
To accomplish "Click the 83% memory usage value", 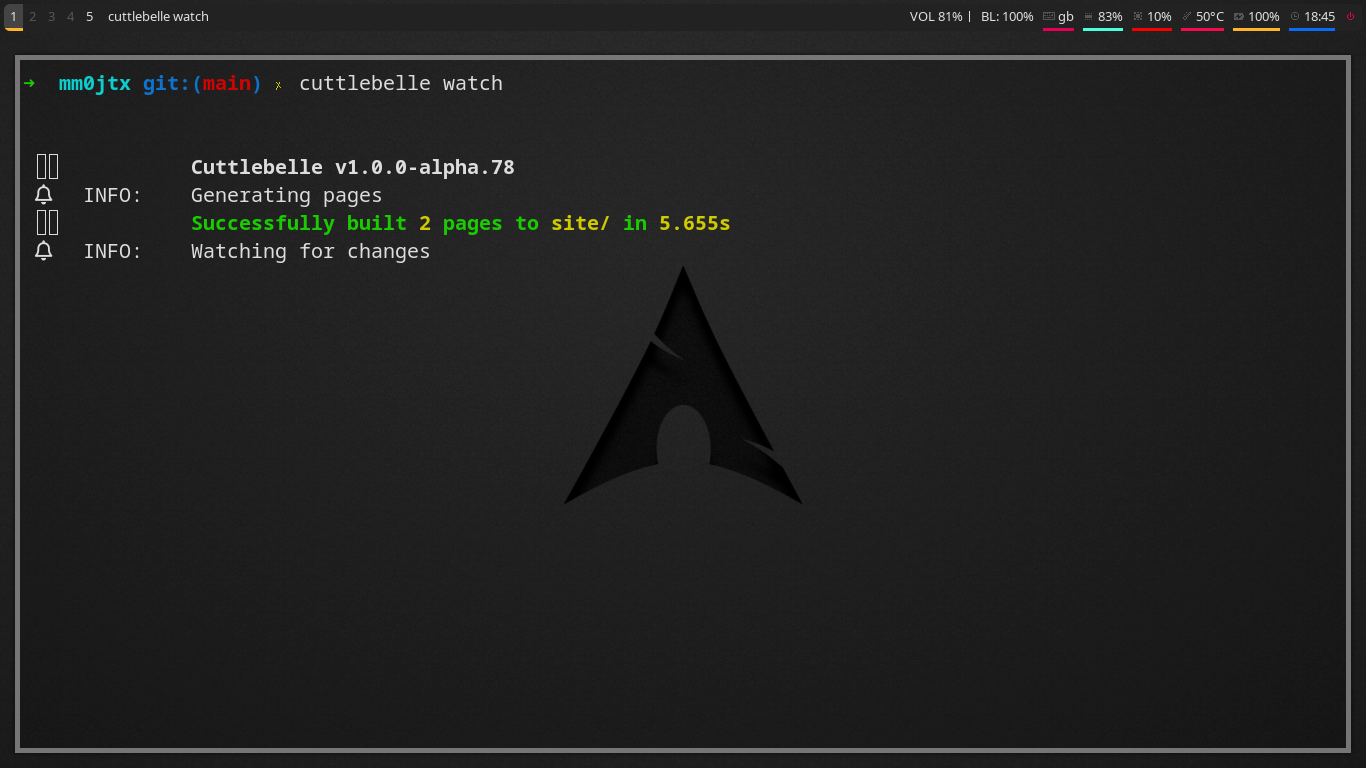I will [1110, 16].
